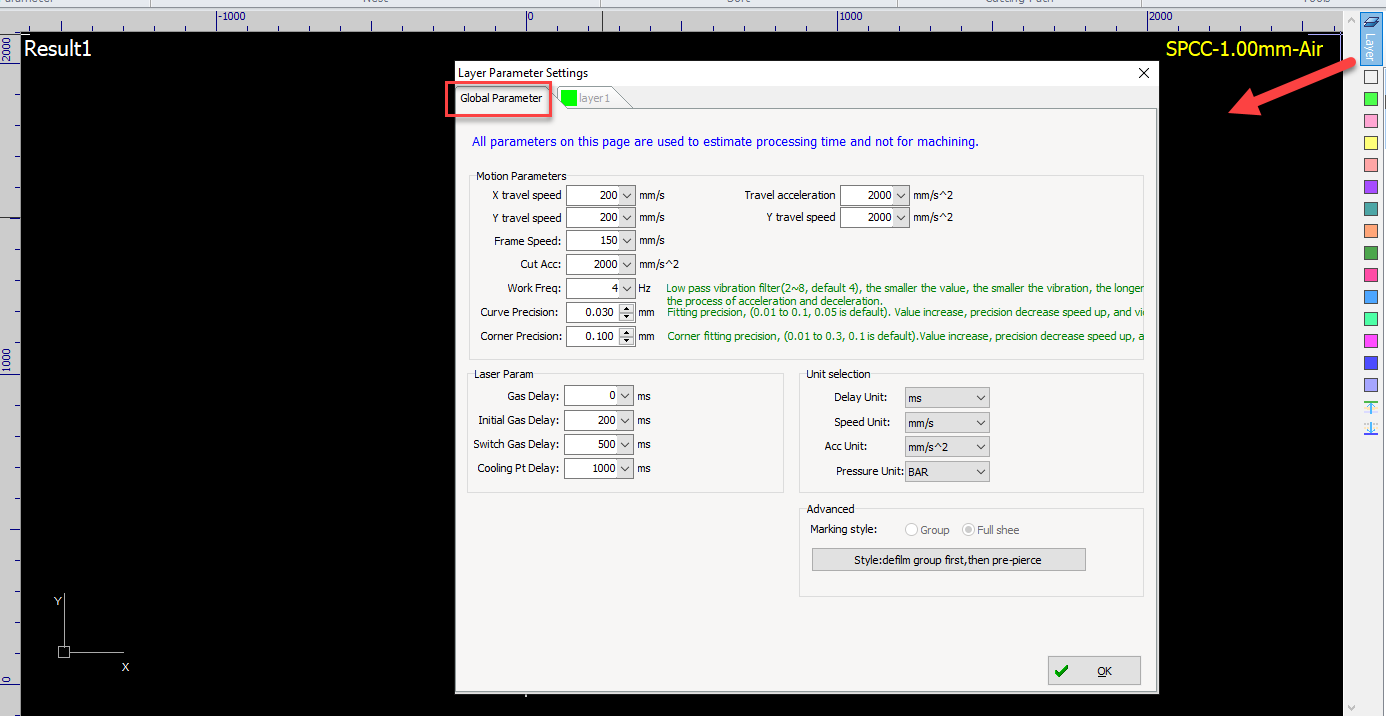This screenshot has height=716, width=1386.
Task: Select the Group marking style radio
Action: click(911, 530)
